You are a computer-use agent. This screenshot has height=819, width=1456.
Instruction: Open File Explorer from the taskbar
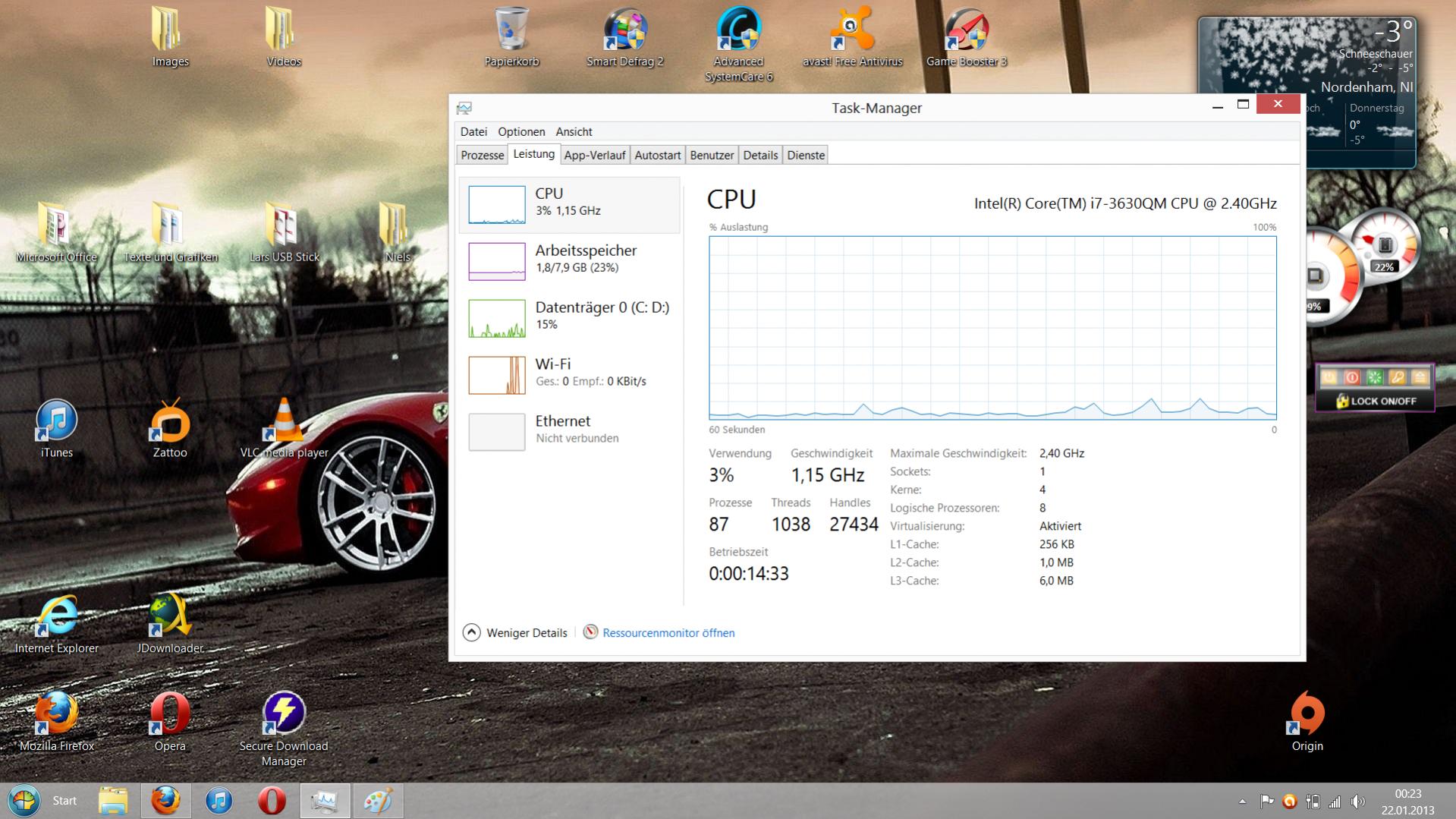[113, 801]
